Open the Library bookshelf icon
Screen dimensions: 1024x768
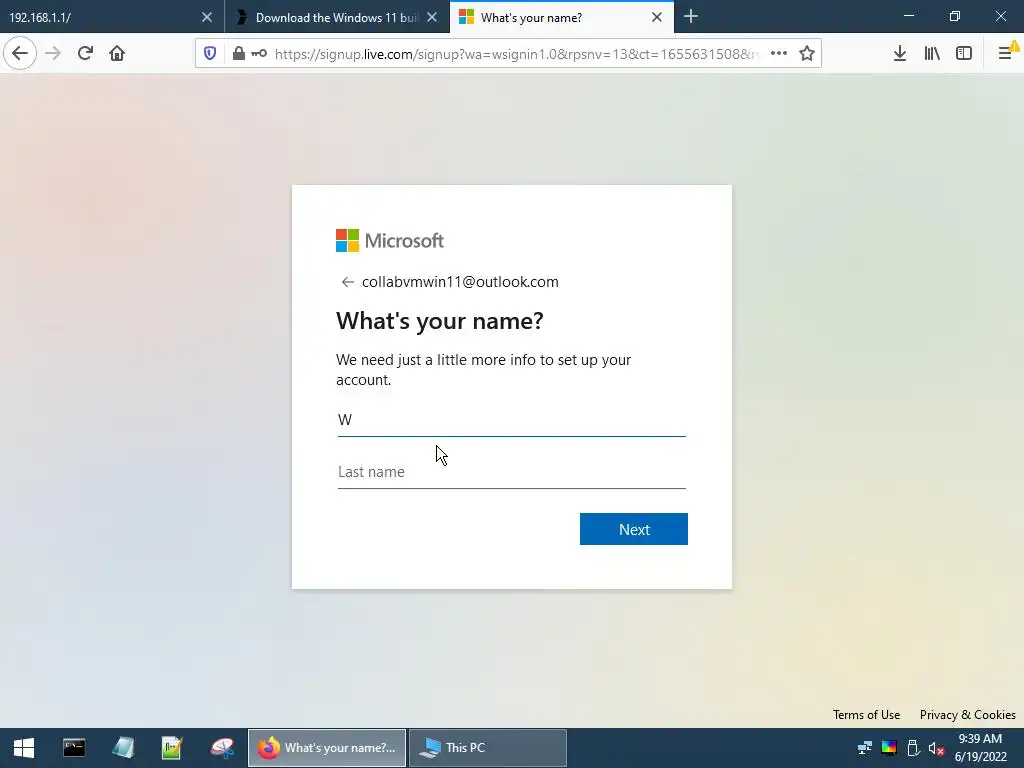932,54
